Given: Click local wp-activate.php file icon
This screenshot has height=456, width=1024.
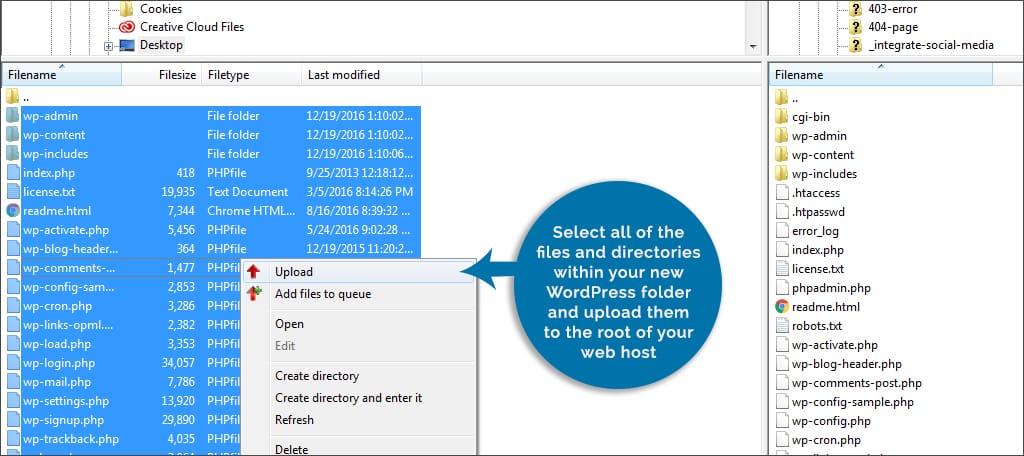Looking at the screenshot, I should 12,229.
